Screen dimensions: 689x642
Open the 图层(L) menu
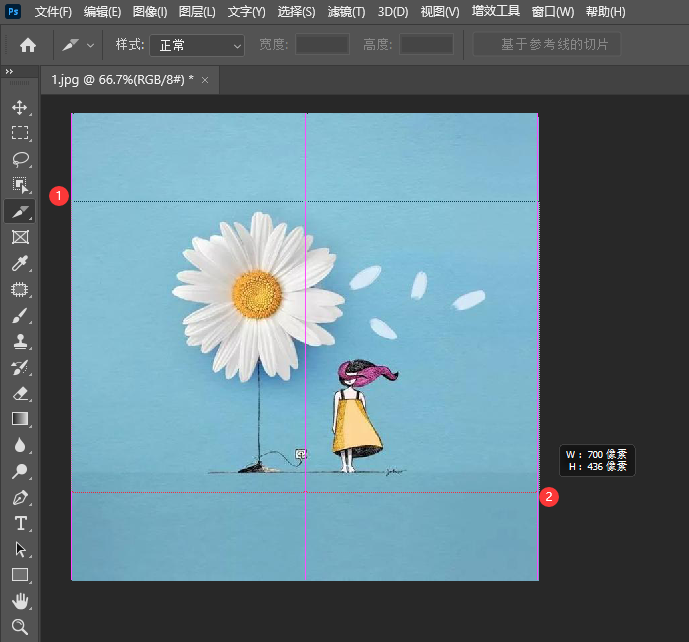coord(196,12)
